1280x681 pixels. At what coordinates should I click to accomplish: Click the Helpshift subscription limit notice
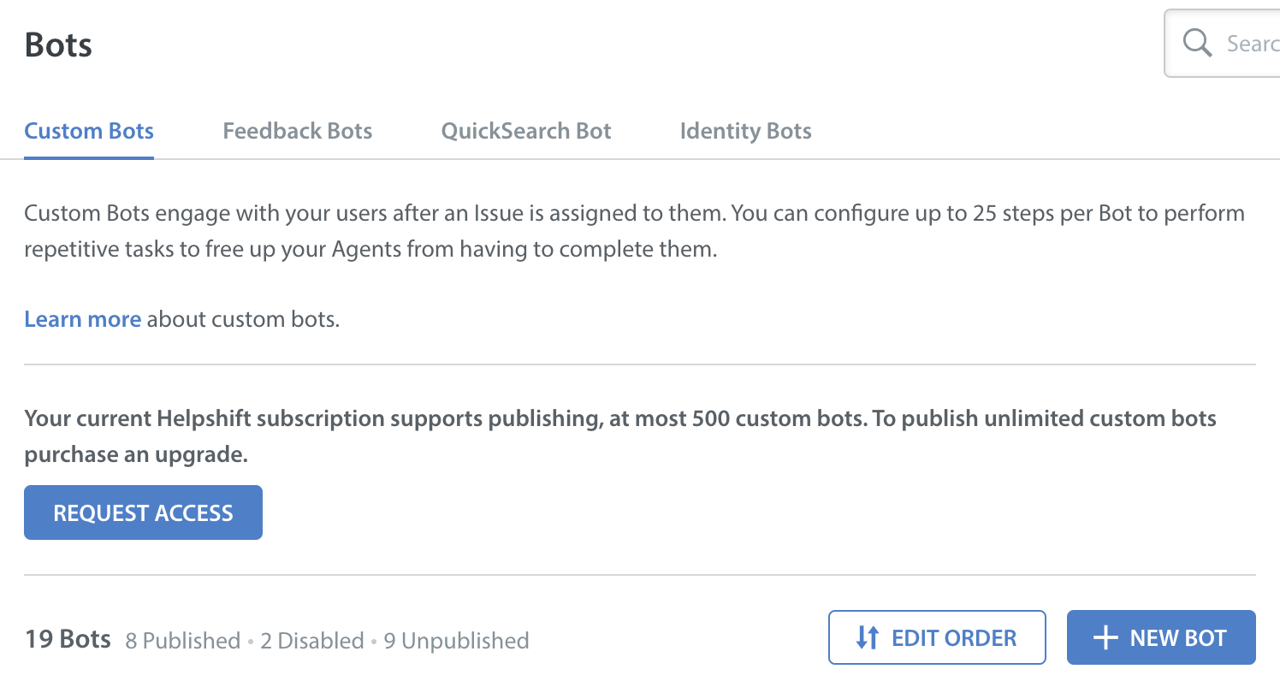pos(620,418)
